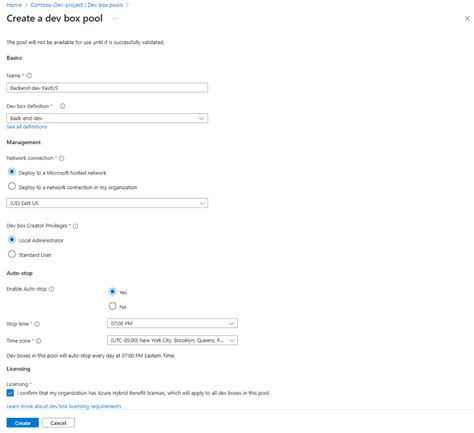Viewport: 474px width, 433px height.
Task: Click into the pool Name text field
Action: (x=107, y=88)
